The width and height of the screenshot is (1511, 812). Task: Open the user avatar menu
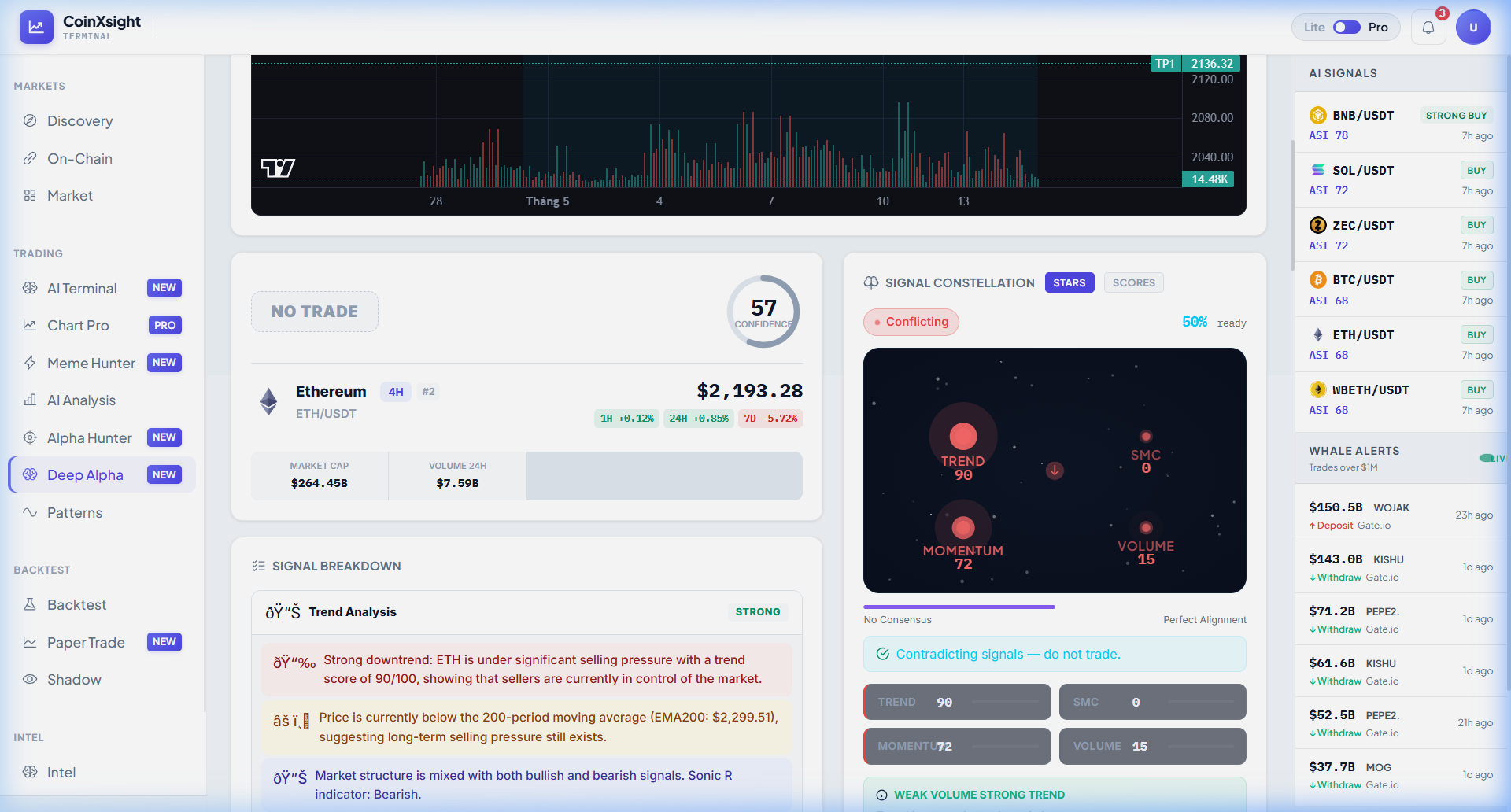coord(1473,28)
